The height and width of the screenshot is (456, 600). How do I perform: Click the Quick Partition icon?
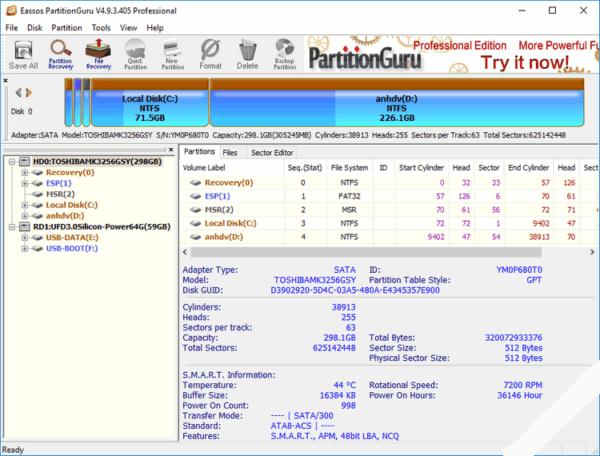(x=135, y=54)
